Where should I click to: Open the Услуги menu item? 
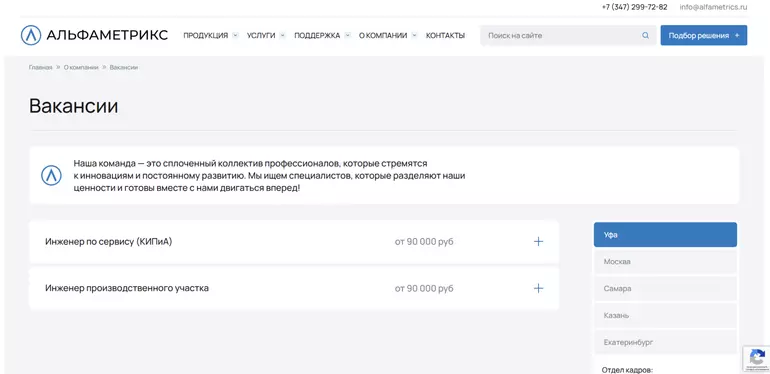pyautogui.click(x=261, y=35)
